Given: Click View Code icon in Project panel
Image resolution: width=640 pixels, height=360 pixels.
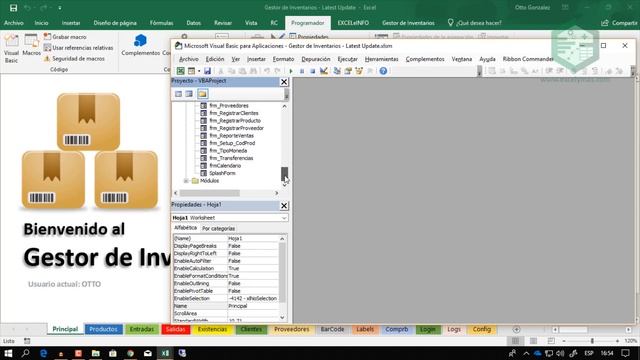Looking at the screenshot, I should point(178,94).
